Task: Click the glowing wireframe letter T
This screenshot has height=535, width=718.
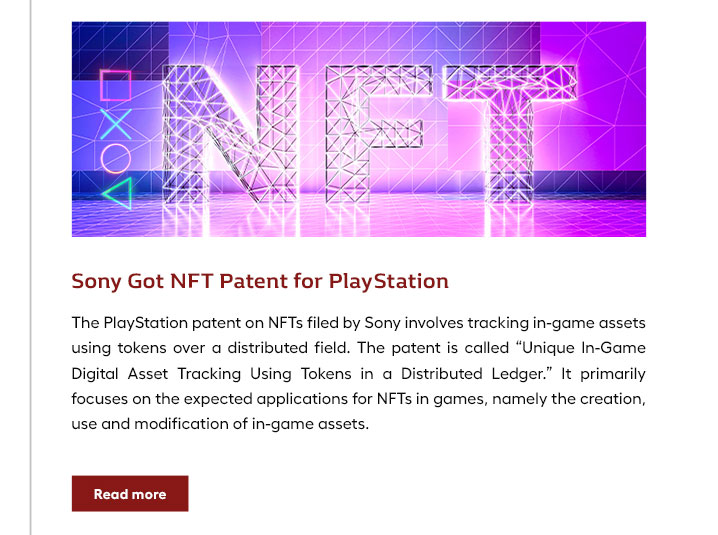Action: [510, 135]
